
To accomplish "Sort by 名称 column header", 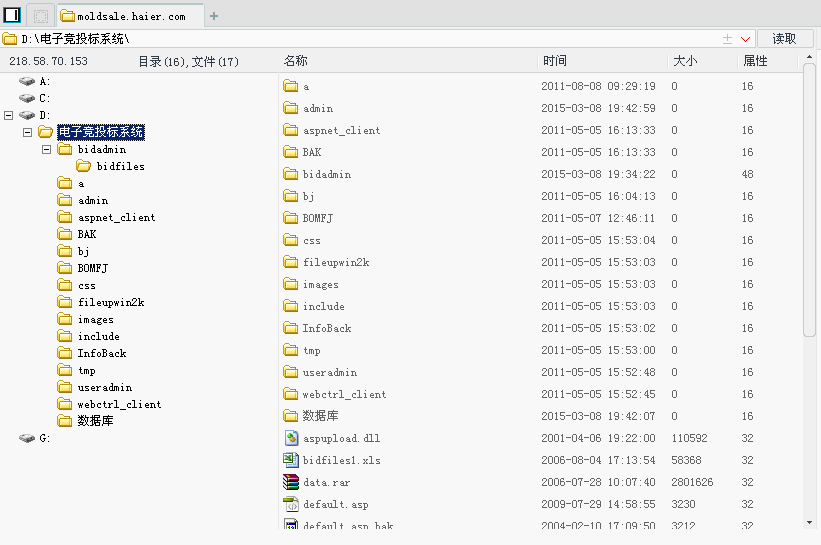I will point(295,61).
